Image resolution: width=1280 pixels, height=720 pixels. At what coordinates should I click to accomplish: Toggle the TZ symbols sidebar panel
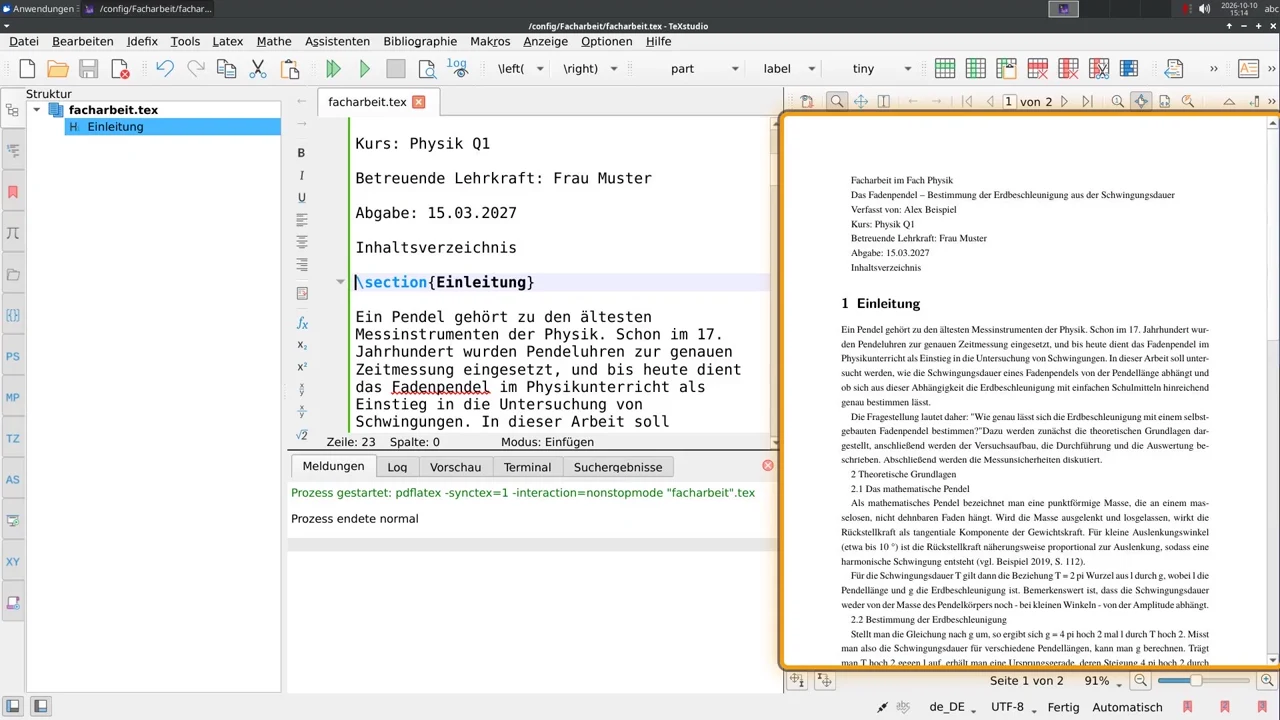pyautogui.click(x=13, y=439)
